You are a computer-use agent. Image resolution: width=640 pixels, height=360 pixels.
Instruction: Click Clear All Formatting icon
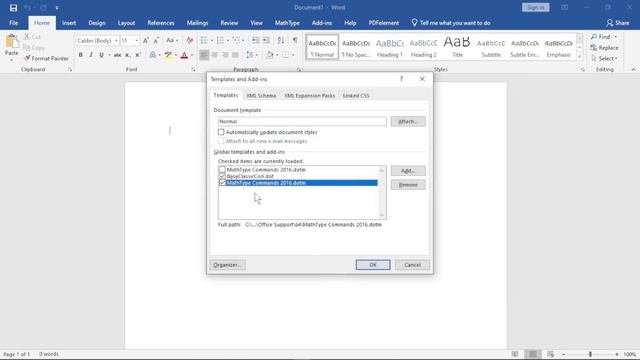point(190,40)
